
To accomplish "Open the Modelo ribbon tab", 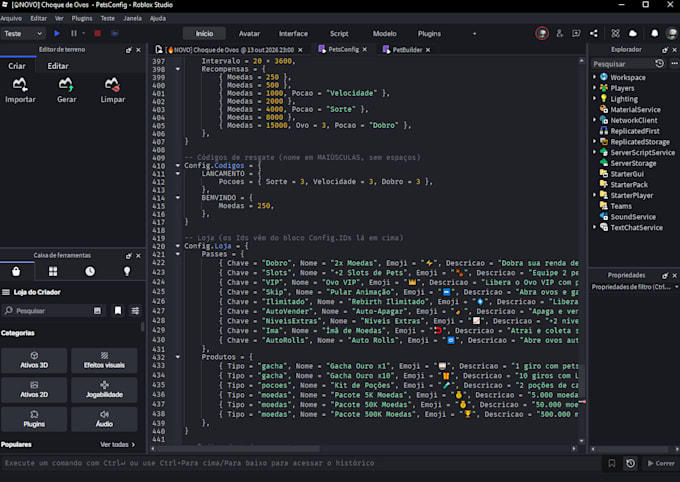I will (x=385, y=33).
